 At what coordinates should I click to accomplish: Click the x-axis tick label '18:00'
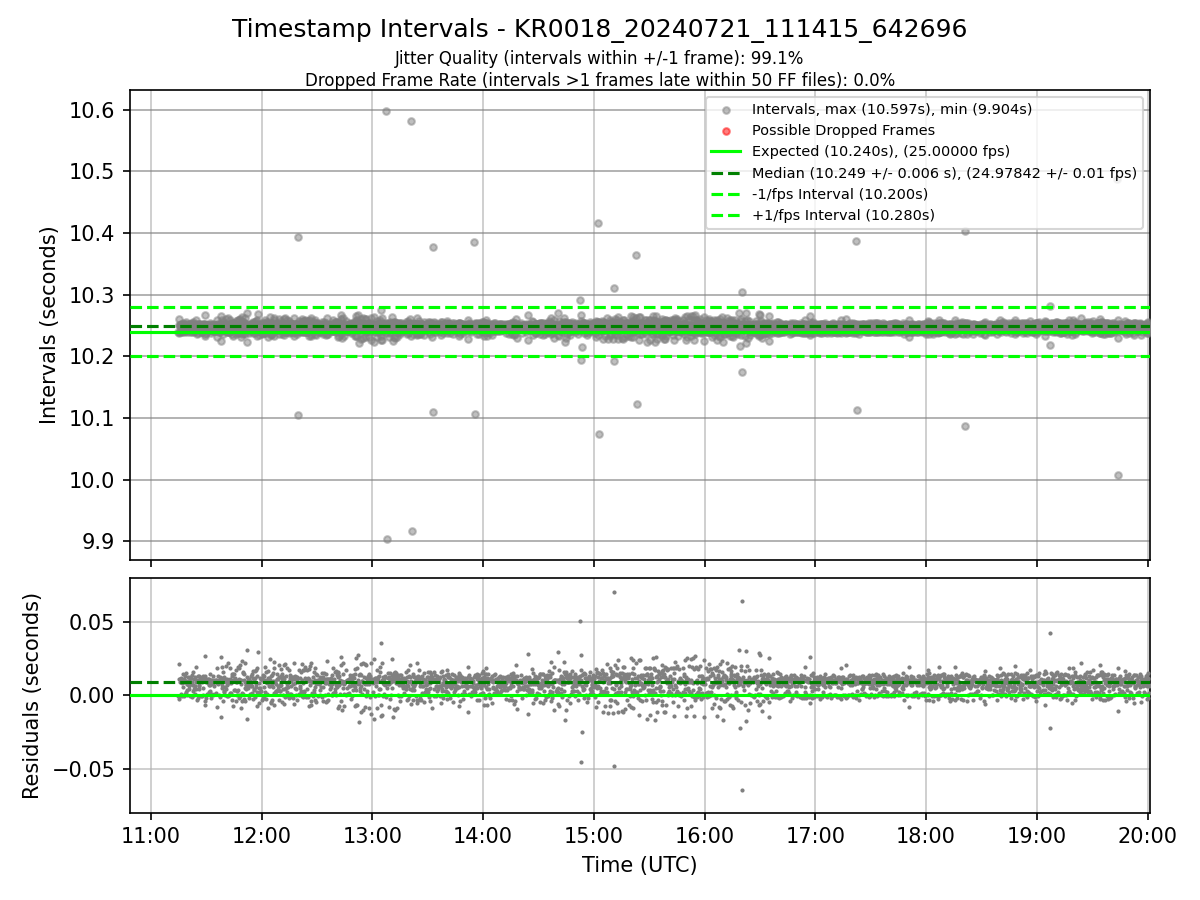pyautogui.click(x=925, y=835)
